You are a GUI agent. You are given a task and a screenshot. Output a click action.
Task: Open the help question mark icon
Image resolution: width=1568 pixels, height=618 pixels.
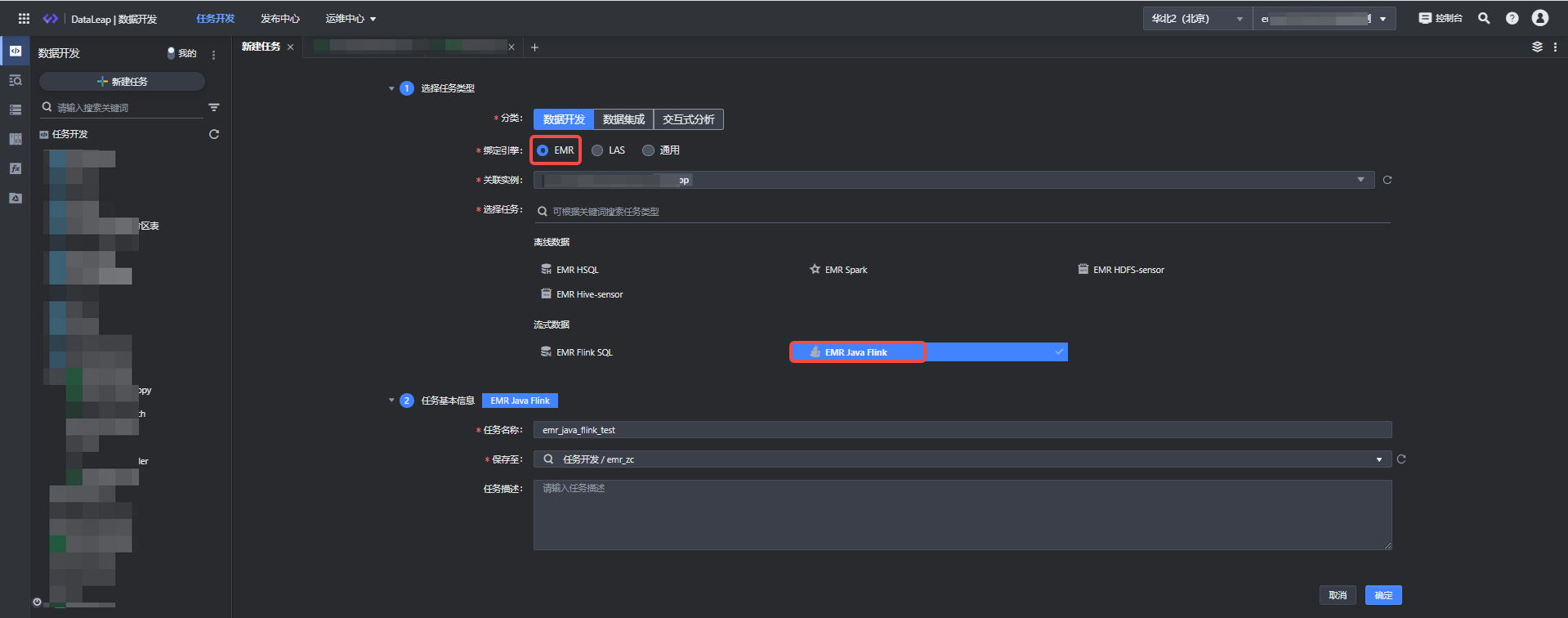[1512, 18]
